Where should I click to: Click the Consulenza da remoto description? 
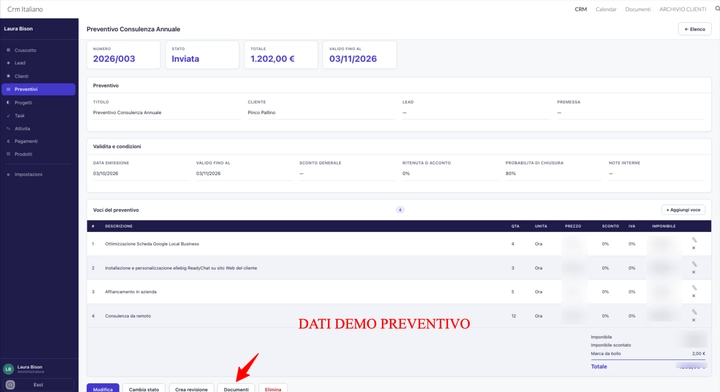(x=128, y=316)
